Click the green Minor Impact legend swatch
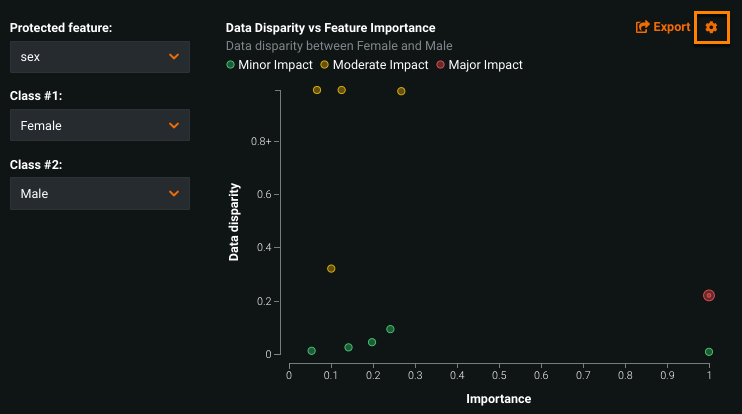Viewport: 742px width, 414px height. (231, 65)
